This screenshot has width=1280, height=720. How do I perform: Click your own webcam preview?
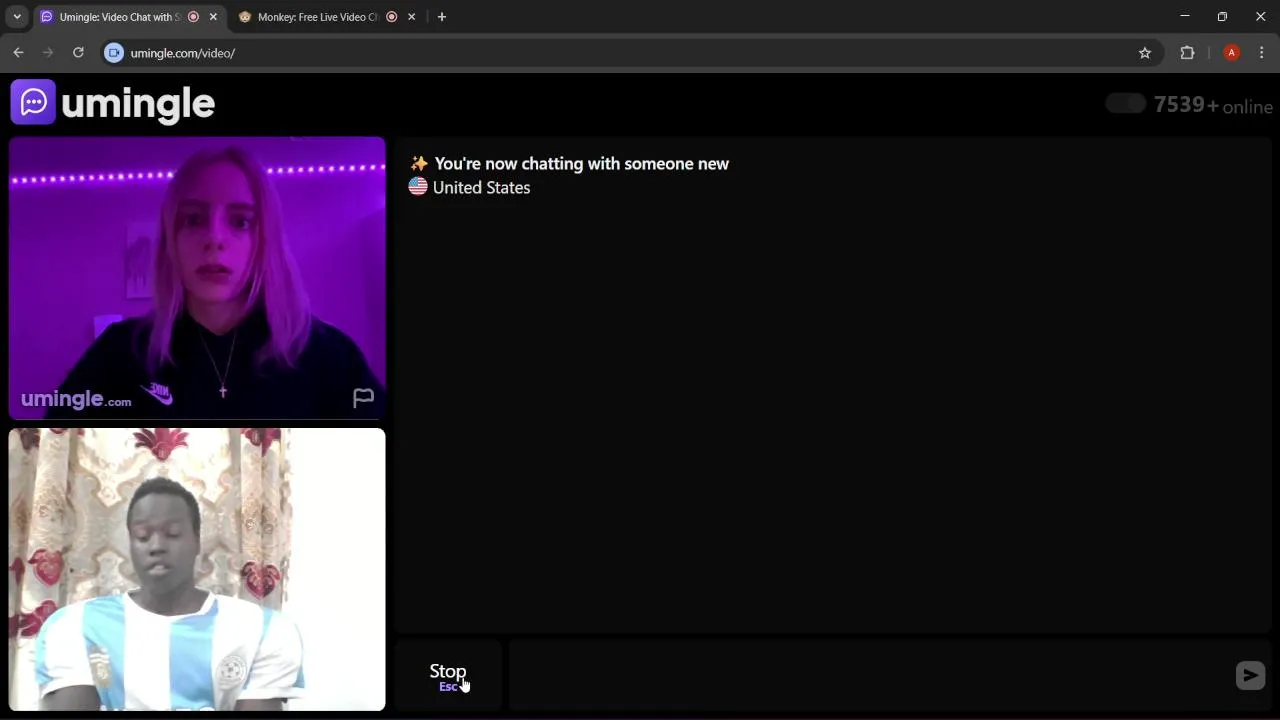(197, 569)
